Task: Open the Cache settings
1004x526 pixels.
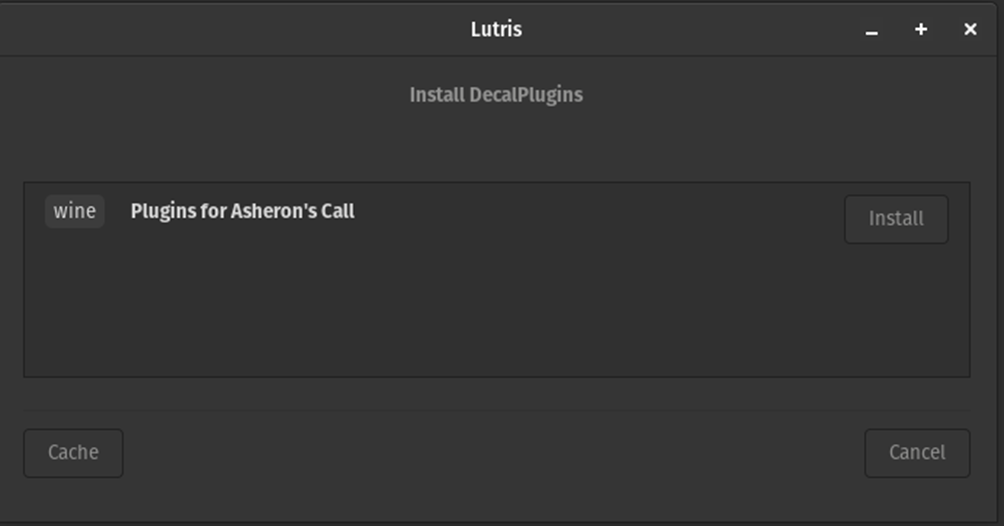Action: [x=73, y=453]
